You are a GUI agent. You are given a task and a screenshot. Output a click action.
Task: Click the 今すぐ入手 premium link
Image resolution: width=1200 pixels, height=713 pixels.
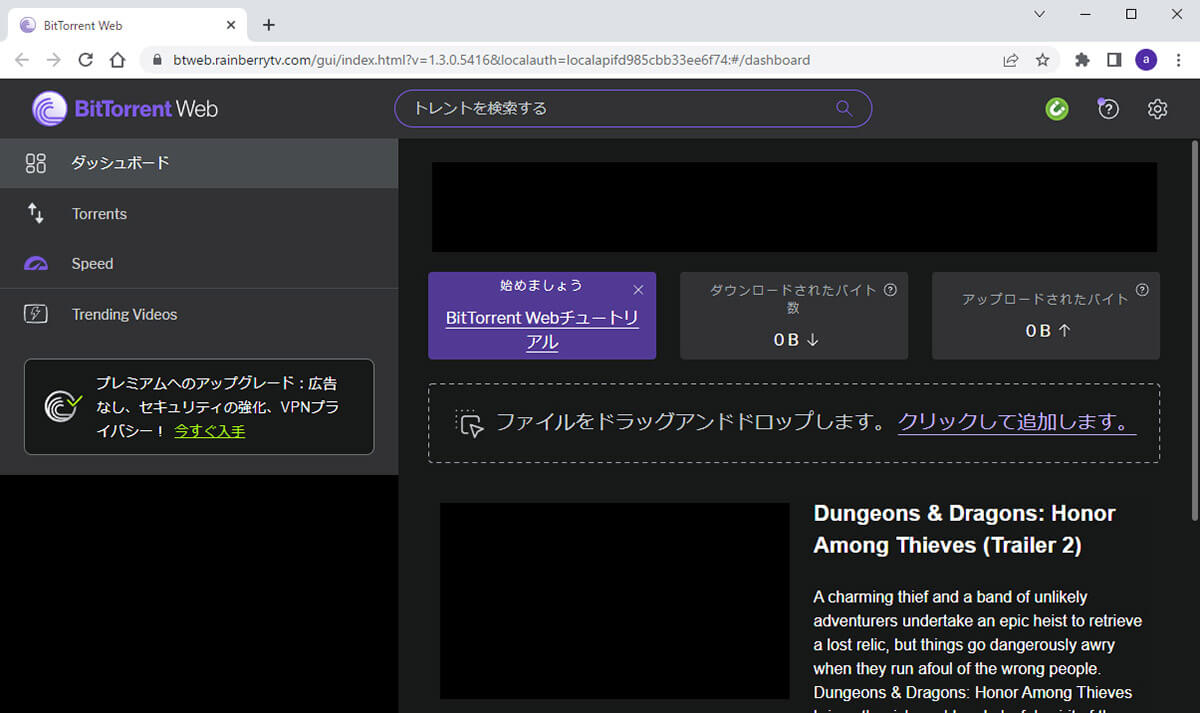click(209, 431)
